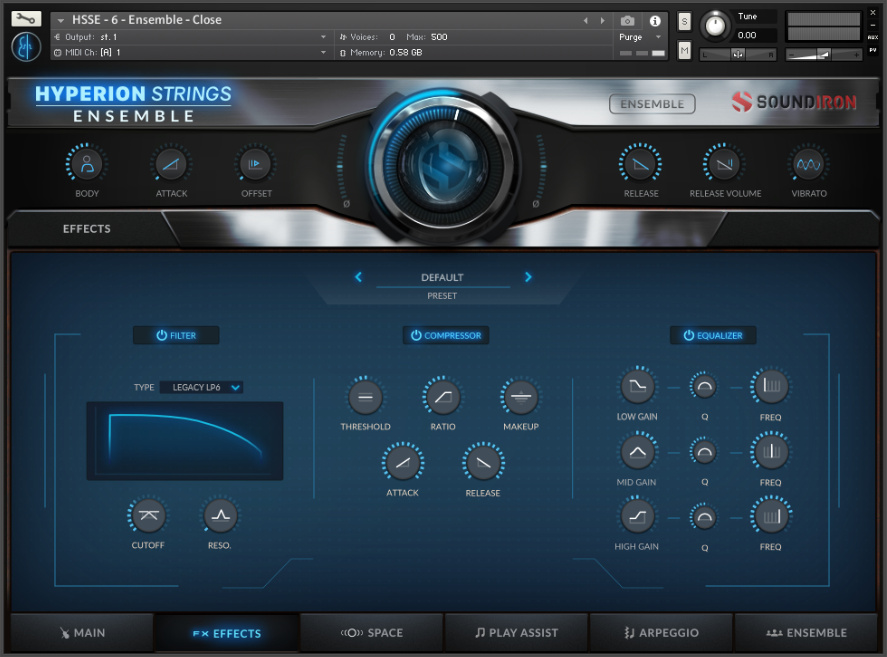The width and height of the screenshot is (887, 657).
Task: Click the Vibrato knob
Action: coord(808,164)
